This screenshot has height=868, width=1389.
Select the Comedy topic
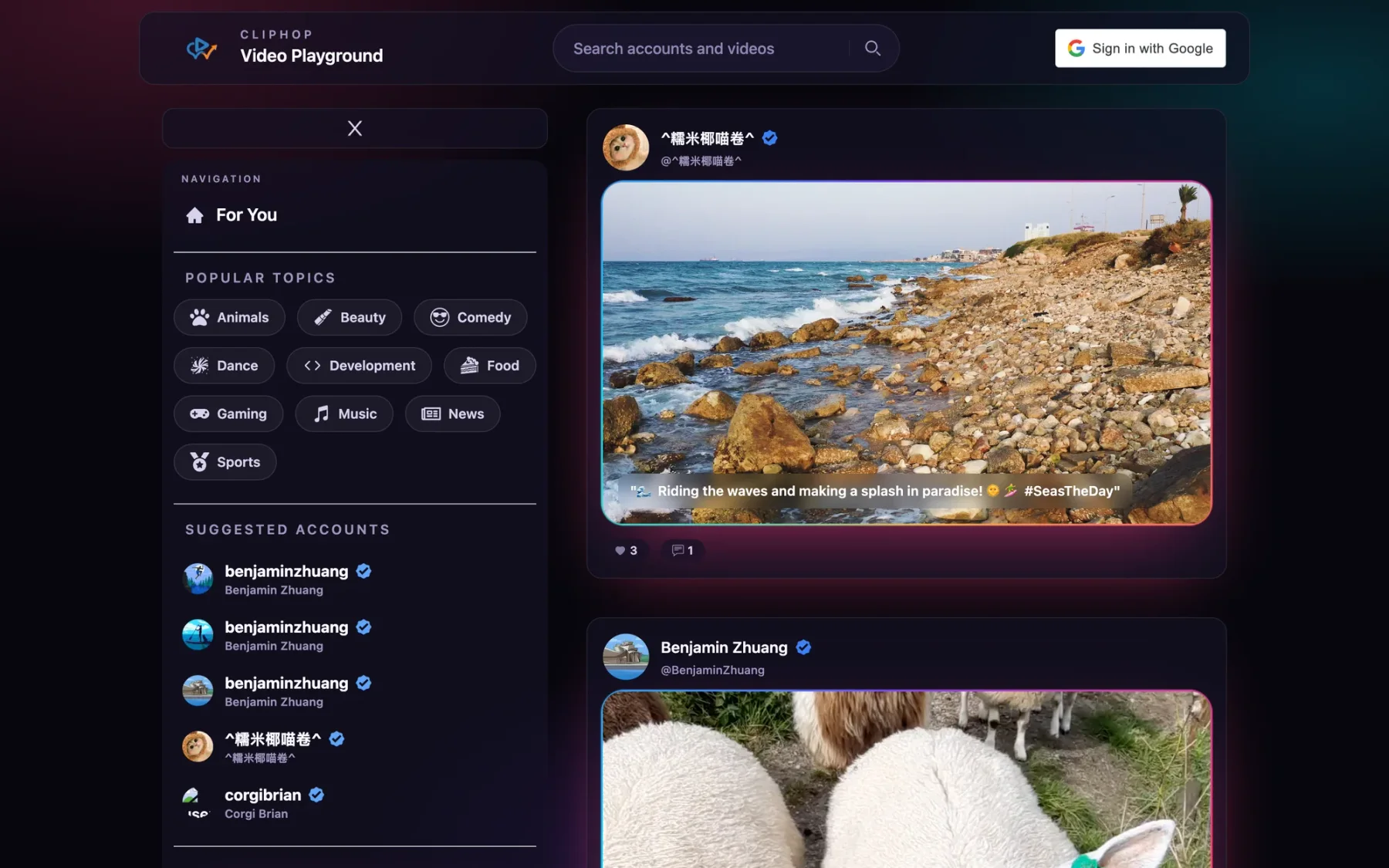coord(470,317)
